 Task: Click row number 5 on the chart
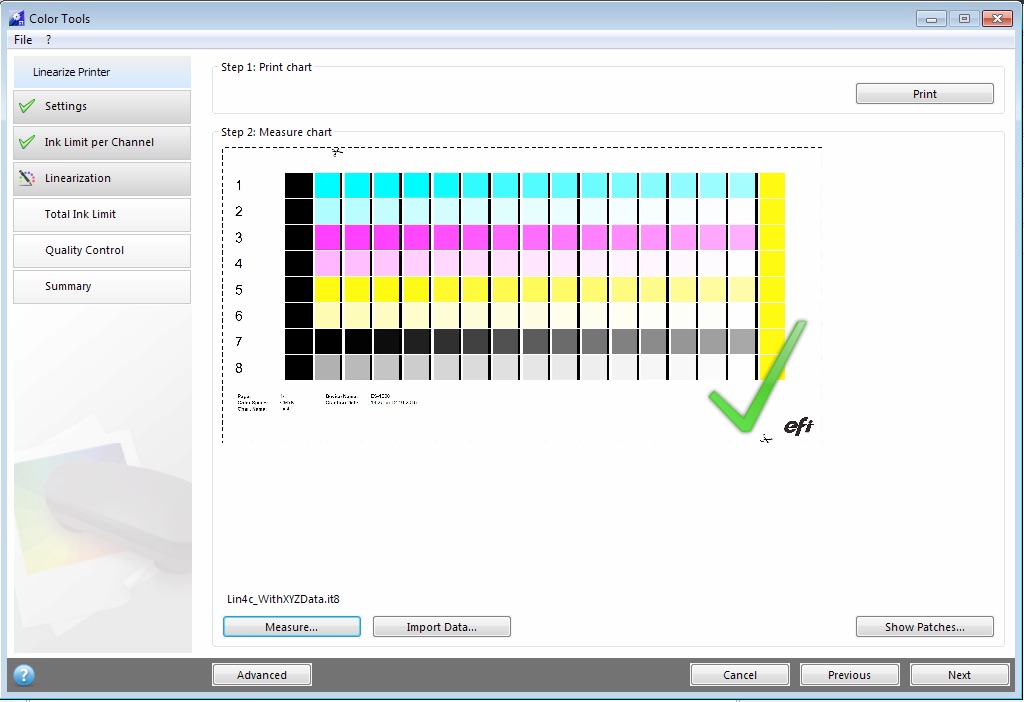point(239,290)
